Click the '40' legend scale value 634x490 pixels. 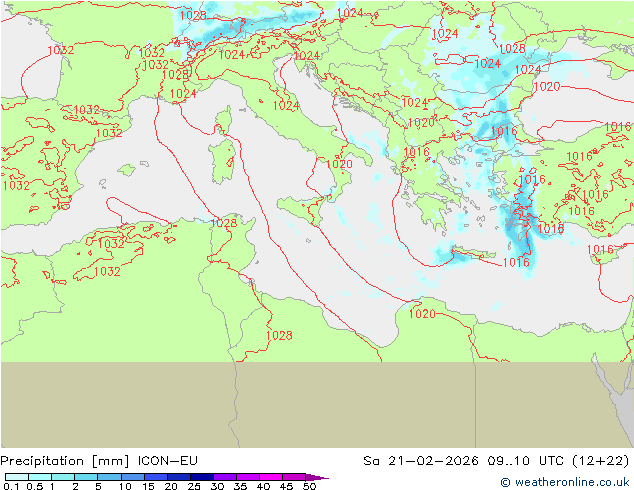(263, 486)
